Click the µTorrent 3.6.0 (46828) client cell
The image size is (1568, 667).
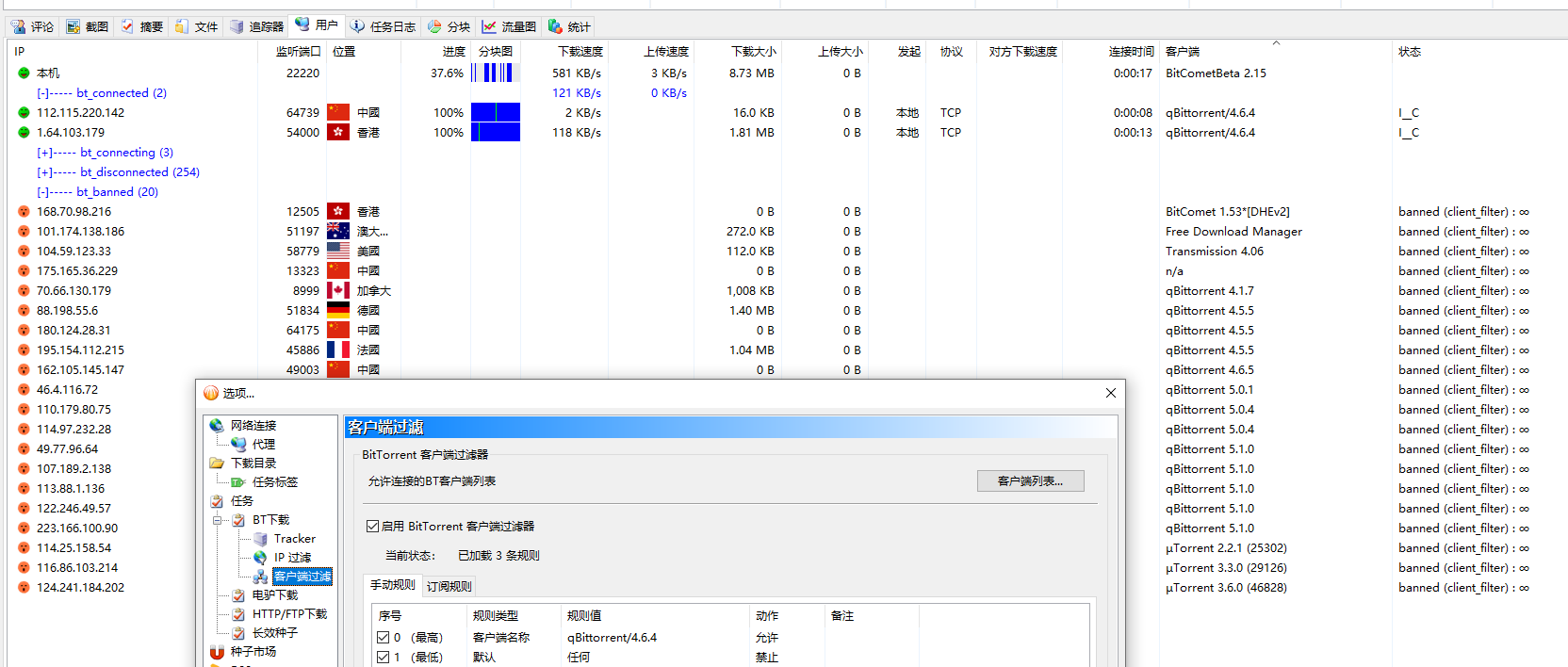click(x=1226, y=587)
